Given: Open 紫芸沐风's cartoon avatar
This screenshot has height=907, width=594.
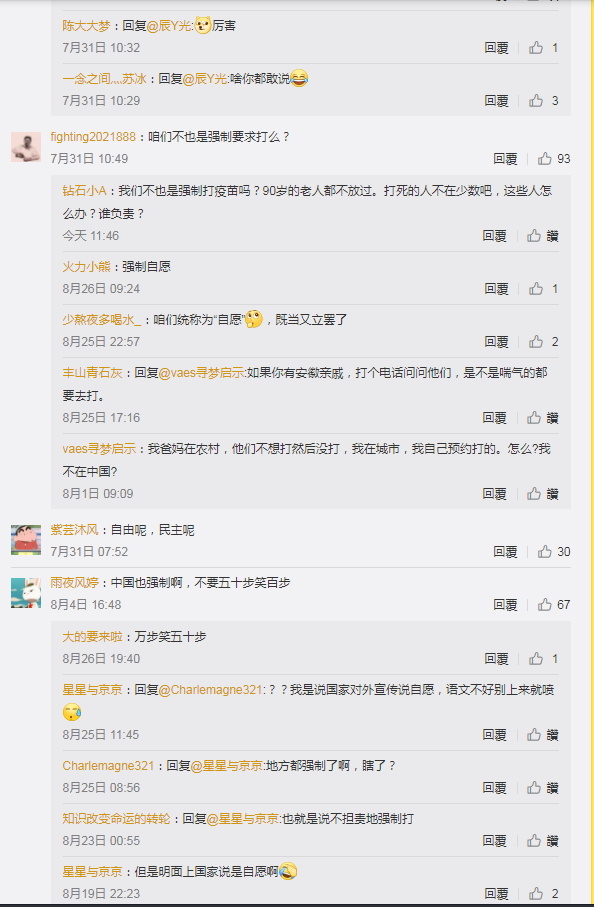Looking at the screenshot, I should pyautogui.click(x=26, y=540).
